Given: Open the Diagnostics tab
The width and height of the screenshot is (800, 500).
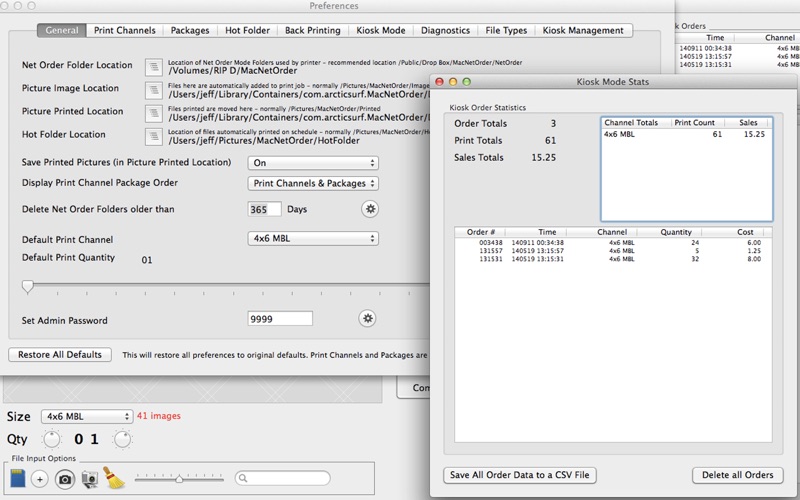Looking at the screenshot, I should pyautogui.click(x=445, y=30).
